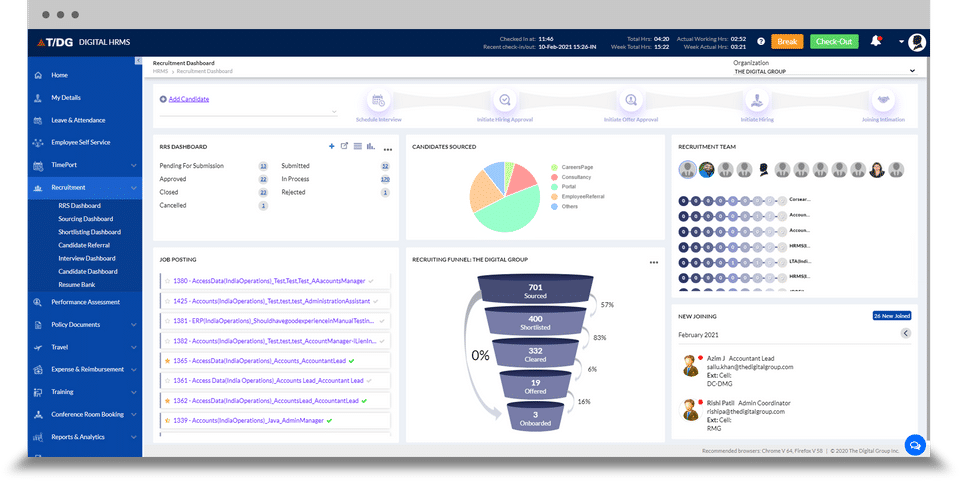Open job posting 1361 Accountant Lead
Viewport: 960px width, 481px height.
coord(268,381)
